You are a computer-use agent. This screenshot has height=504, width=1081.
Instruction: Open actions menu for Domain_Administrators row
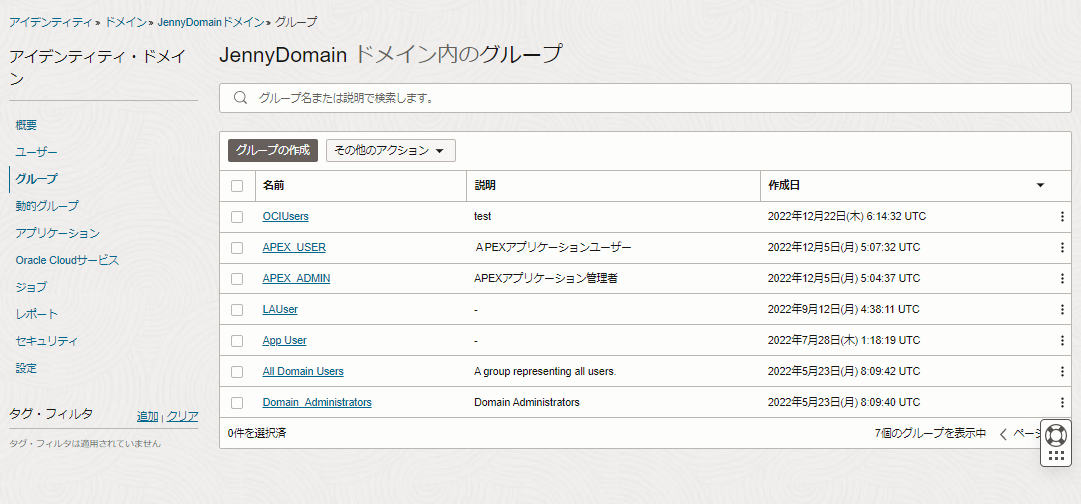(1062, 403)
